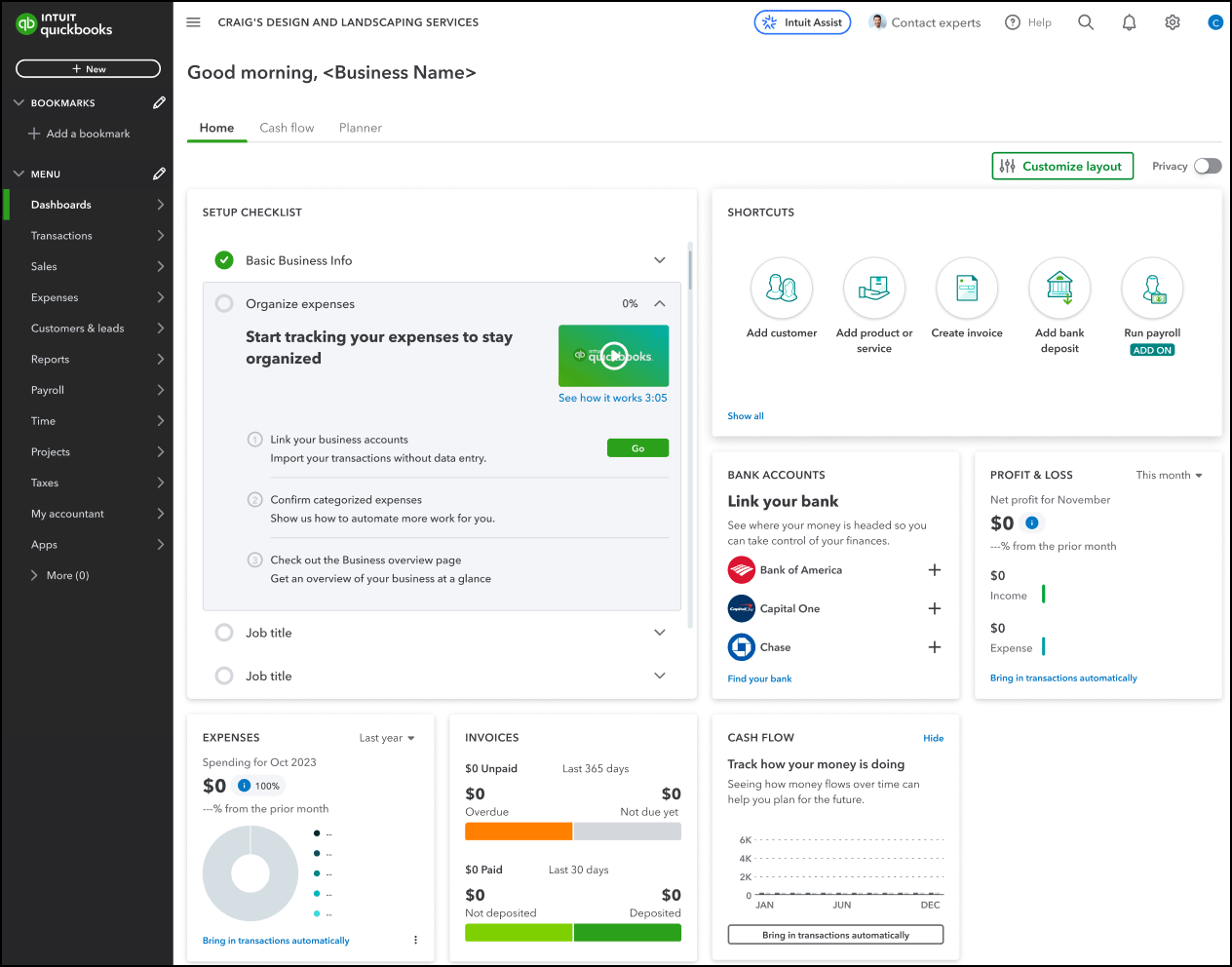Click the Run payroll shortcut icon

(x=1152, y=288)
